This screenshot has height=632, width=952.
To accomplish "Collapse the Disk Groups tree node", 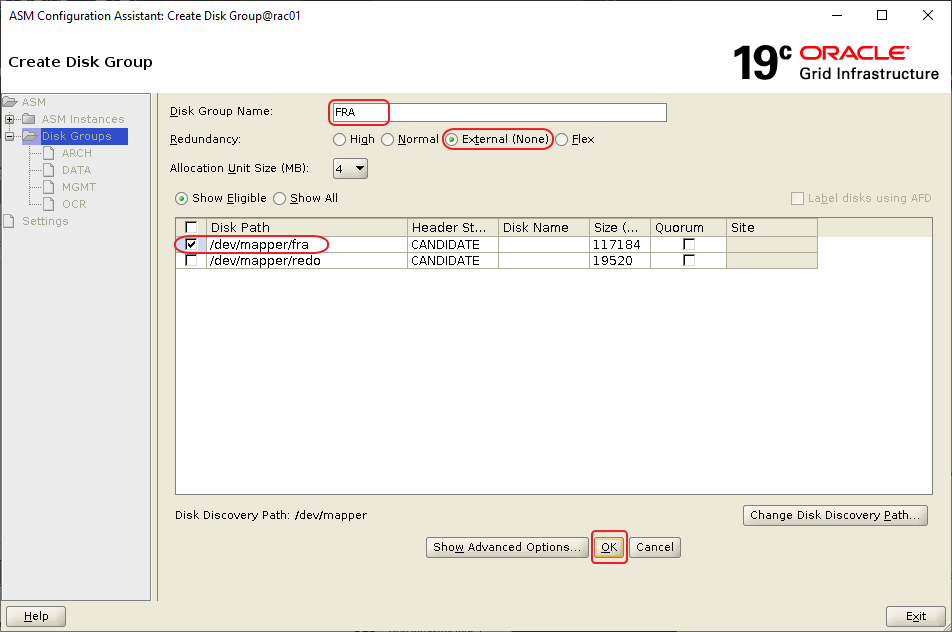I will (10, 136).
